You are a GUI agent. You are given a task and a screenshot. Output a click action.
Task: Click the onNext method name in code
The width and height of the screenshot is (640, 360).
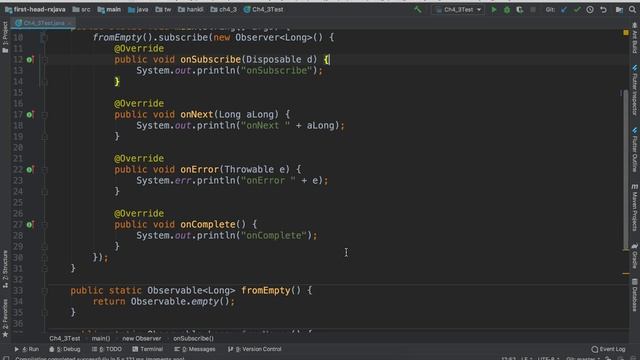197,115
